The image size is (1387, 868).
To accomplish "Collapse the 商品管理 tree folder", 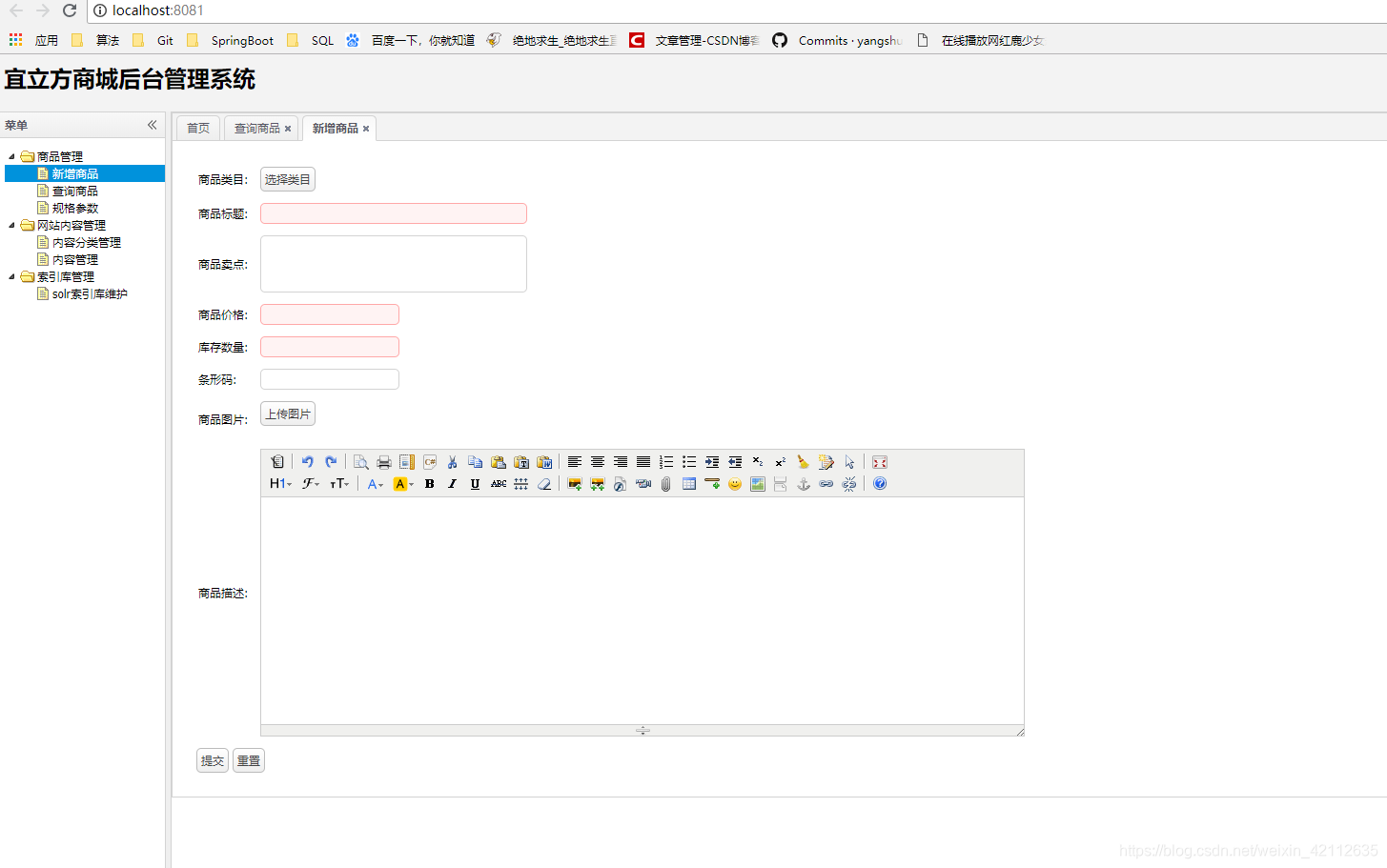I will pos(12,156).
